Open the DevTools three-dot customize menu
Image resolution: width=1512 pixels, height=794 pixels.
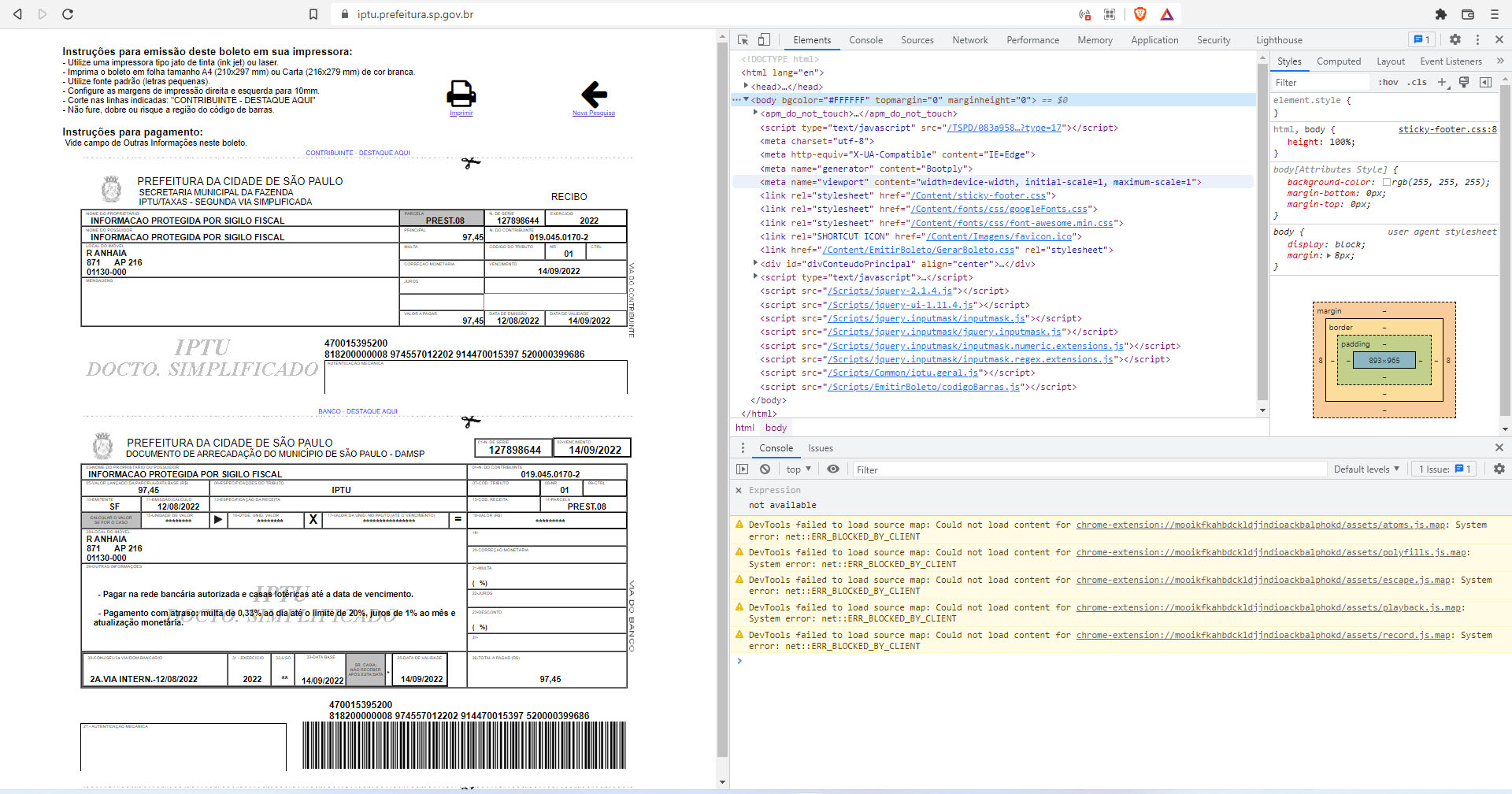[x=1477, y=39]
